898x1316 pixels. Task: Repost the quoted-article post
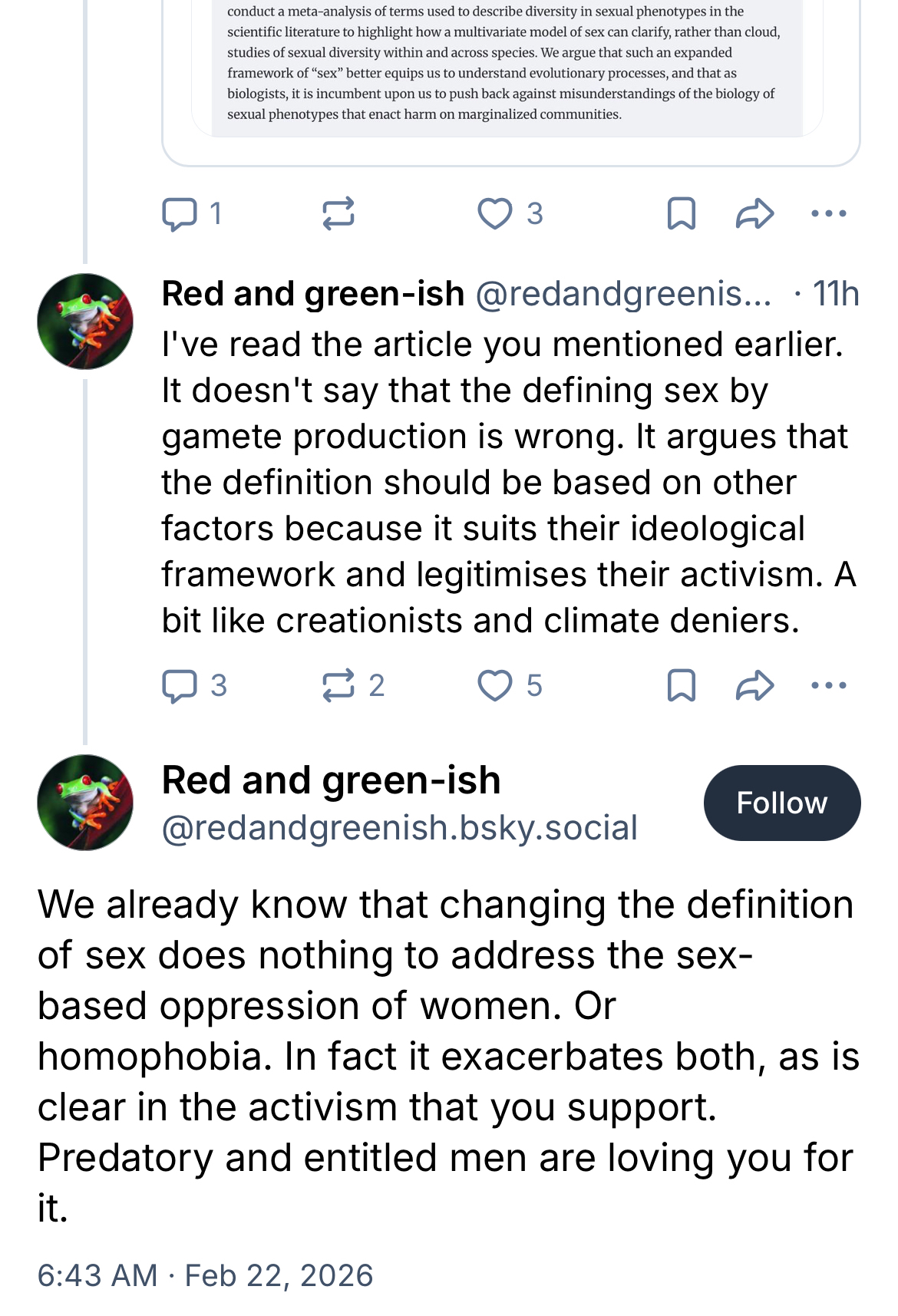coord(338,214)
